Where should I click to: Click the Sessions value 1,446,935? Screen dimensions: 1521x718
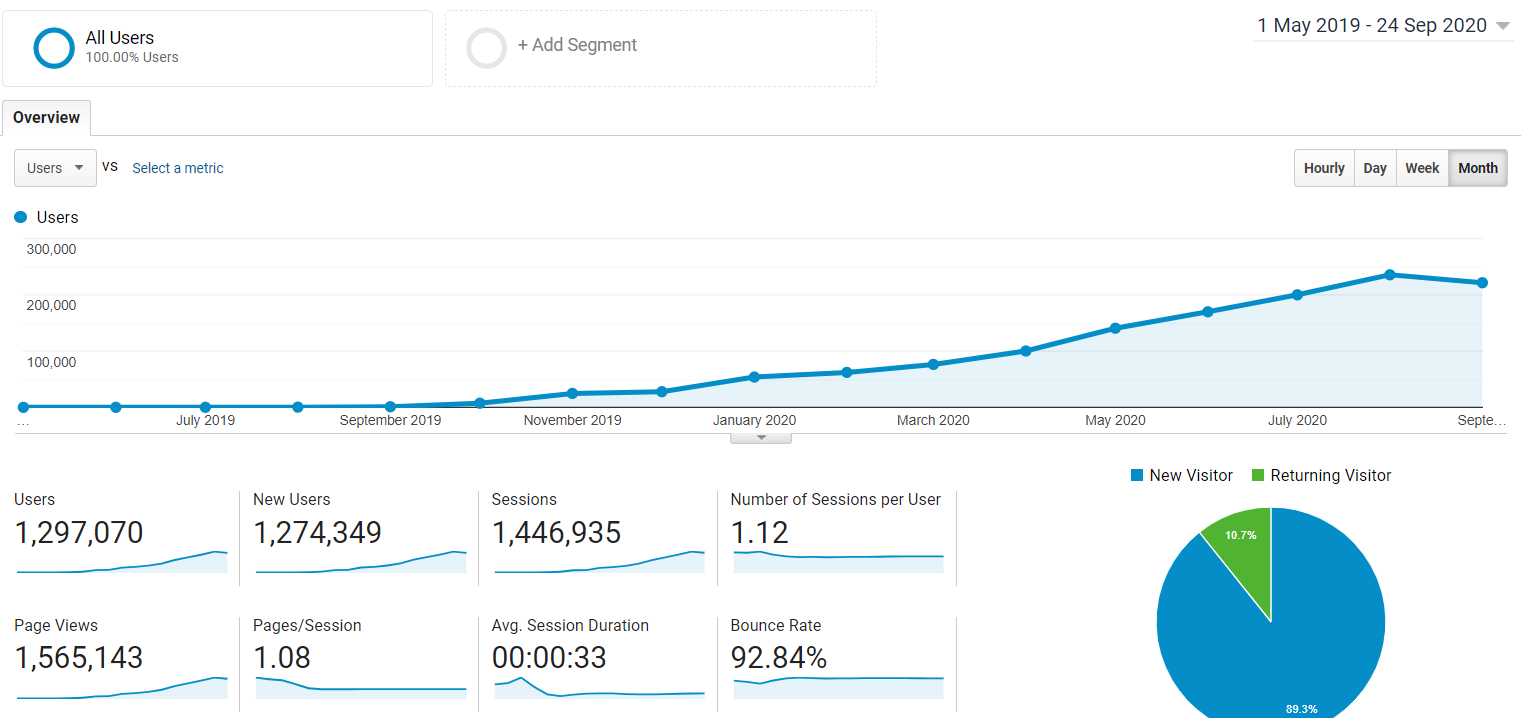556,532
